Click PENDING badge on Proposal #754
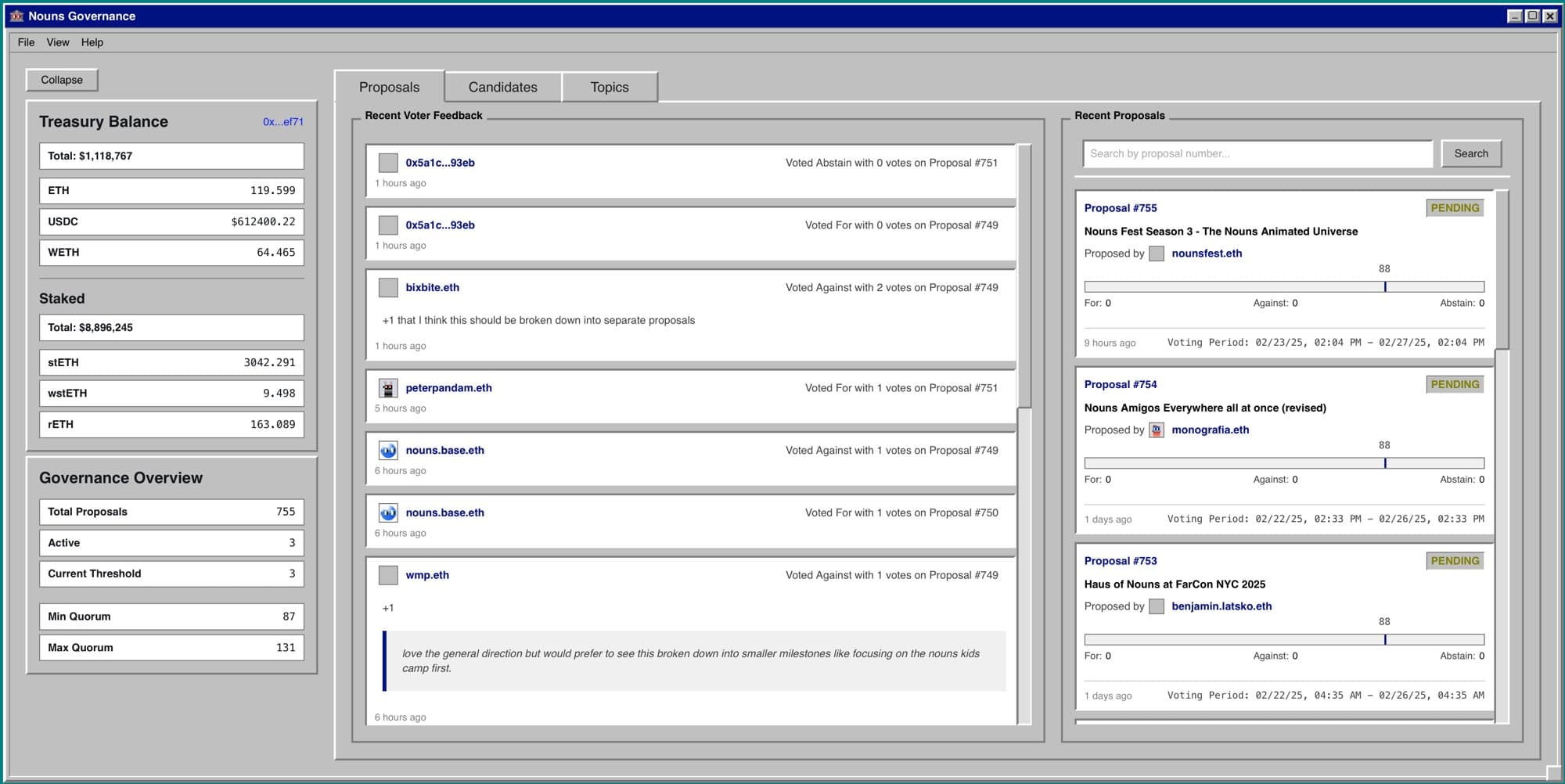The height and width of the screenshot is (784, 1565). click(x=1455, y=384)
